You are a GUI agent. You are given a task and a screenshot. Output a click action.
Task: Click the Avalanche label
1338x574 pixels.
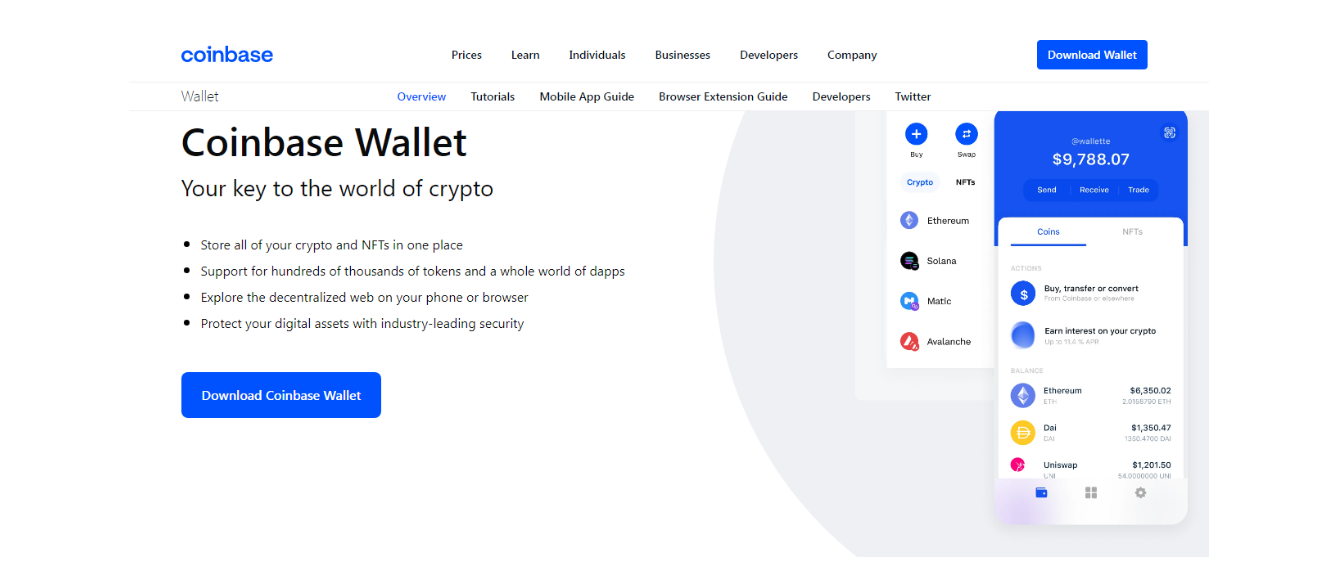pos(949,342)
